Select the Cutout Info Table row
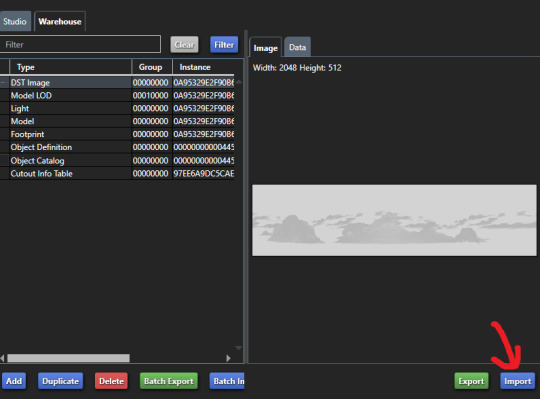The width and height of the screenshot is (540, 399). 117,174
